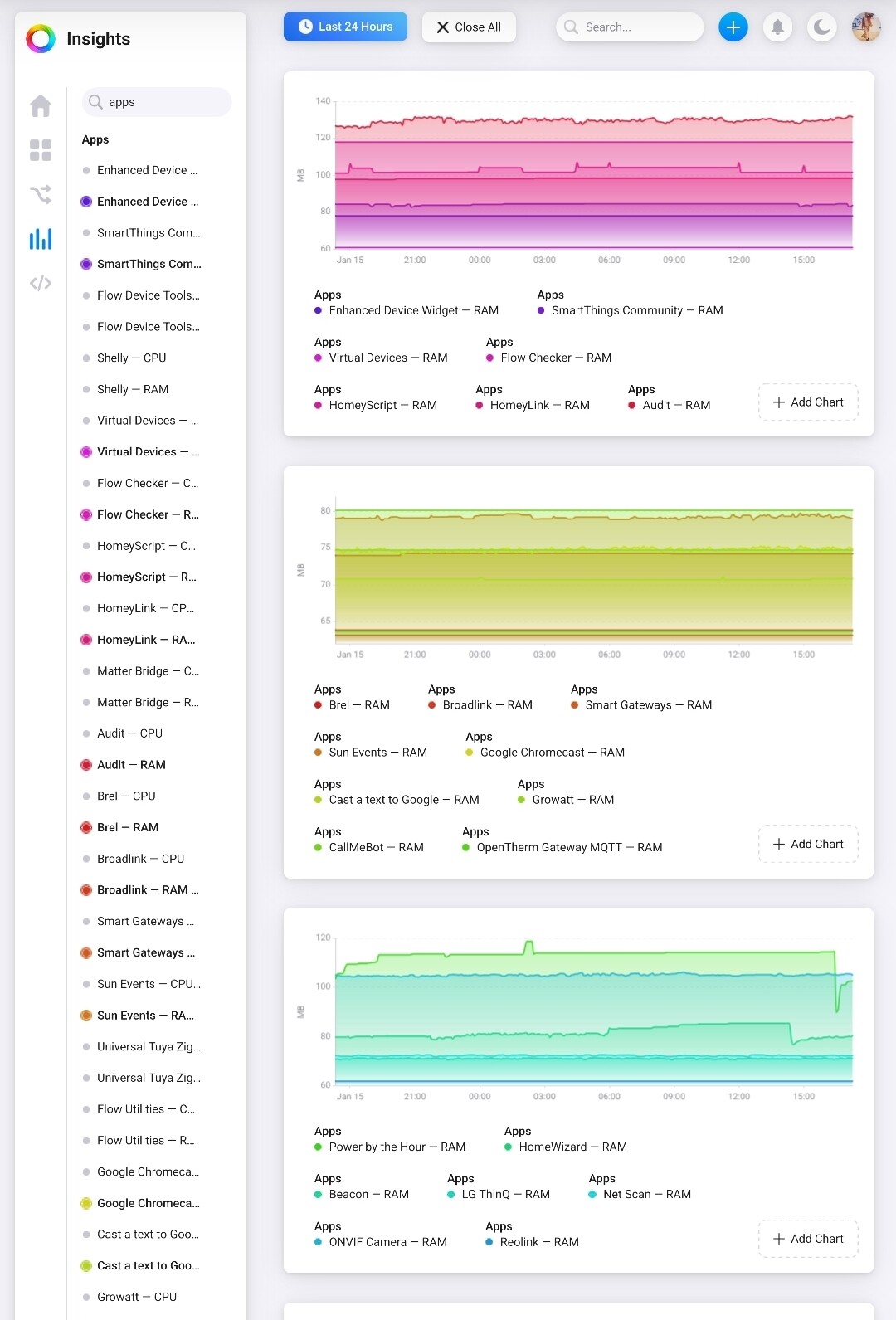Select Matter Bridge — C... list item

point(142,671)
